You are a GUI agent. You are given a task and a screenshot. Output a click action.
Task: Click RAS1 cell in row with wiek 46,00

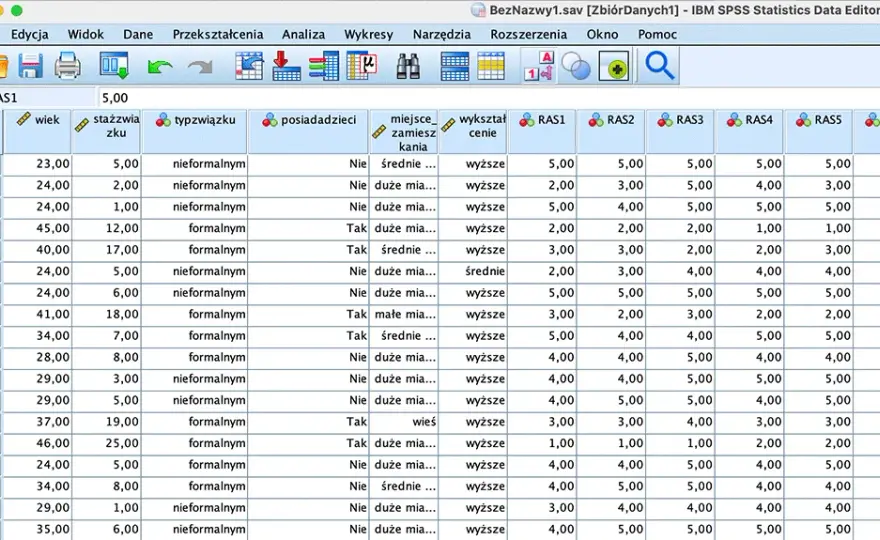[x=542, y=443]
